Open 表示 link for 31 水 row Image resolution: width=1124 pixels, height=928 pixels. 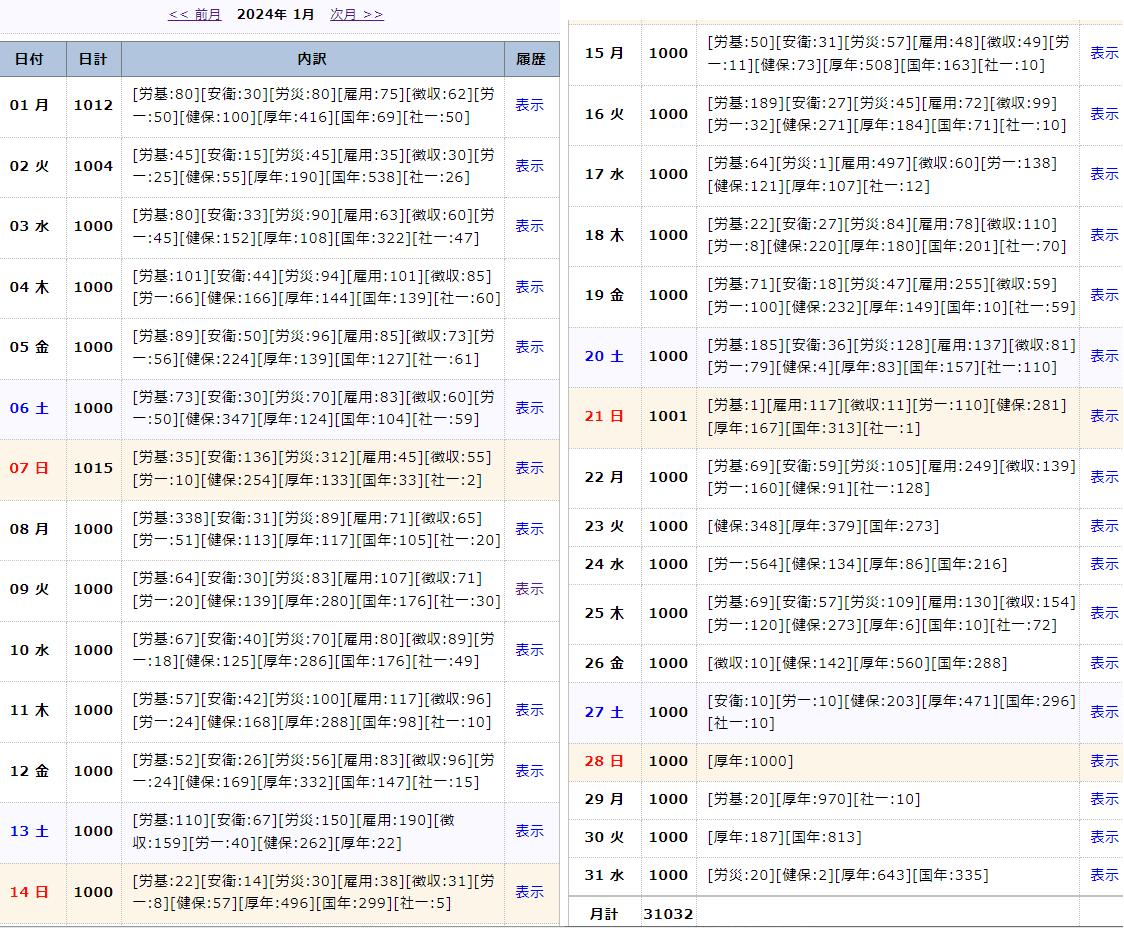tap(1104, 876)
